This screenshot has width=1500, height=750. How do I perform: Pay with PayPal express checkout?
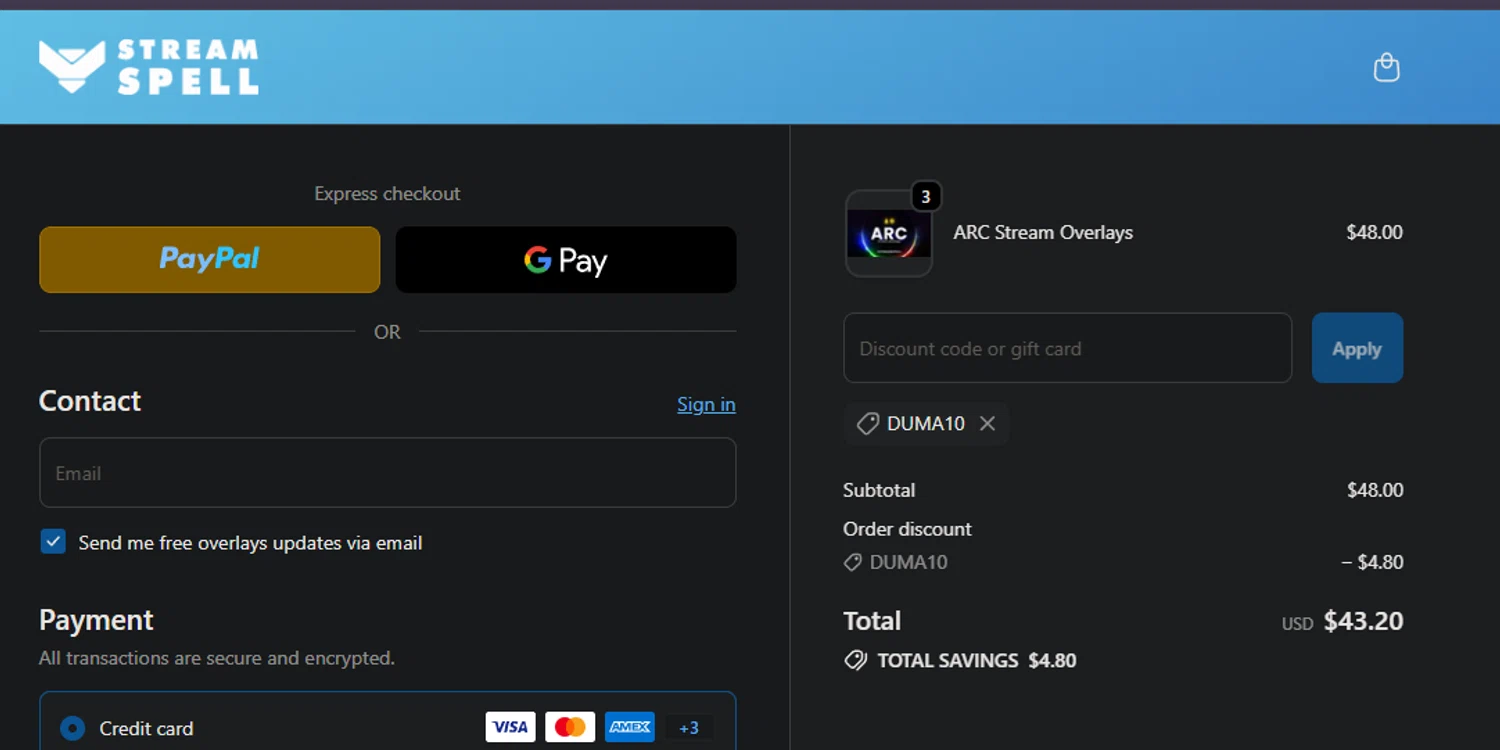pos(210,260)
